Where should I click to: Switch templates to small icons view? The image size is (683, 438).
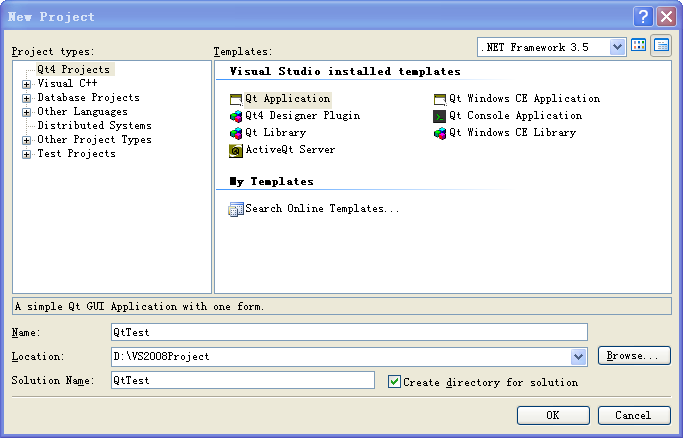pyautogui.click(x=661, y=46)
